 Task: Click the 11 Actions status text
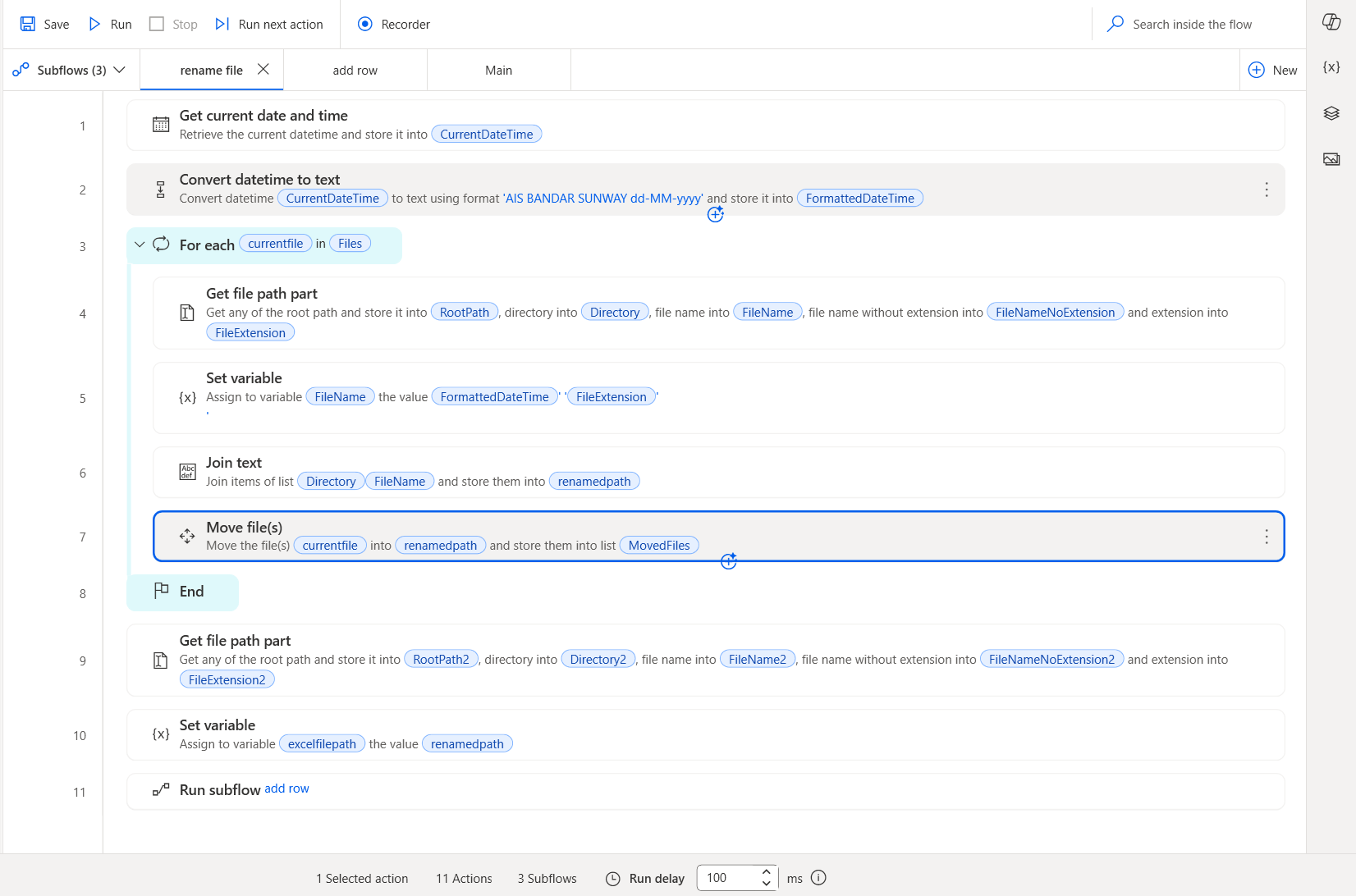coord(464,879)
